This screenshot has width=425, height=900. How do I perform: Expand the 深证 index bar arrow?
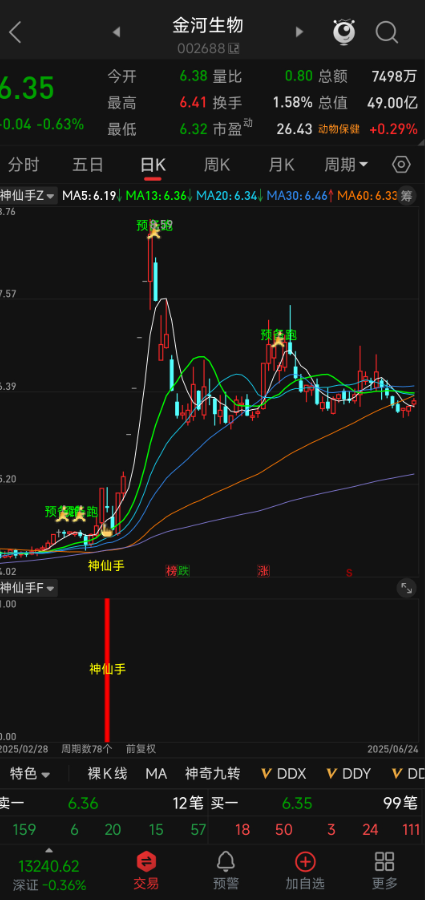coord(49,851)
